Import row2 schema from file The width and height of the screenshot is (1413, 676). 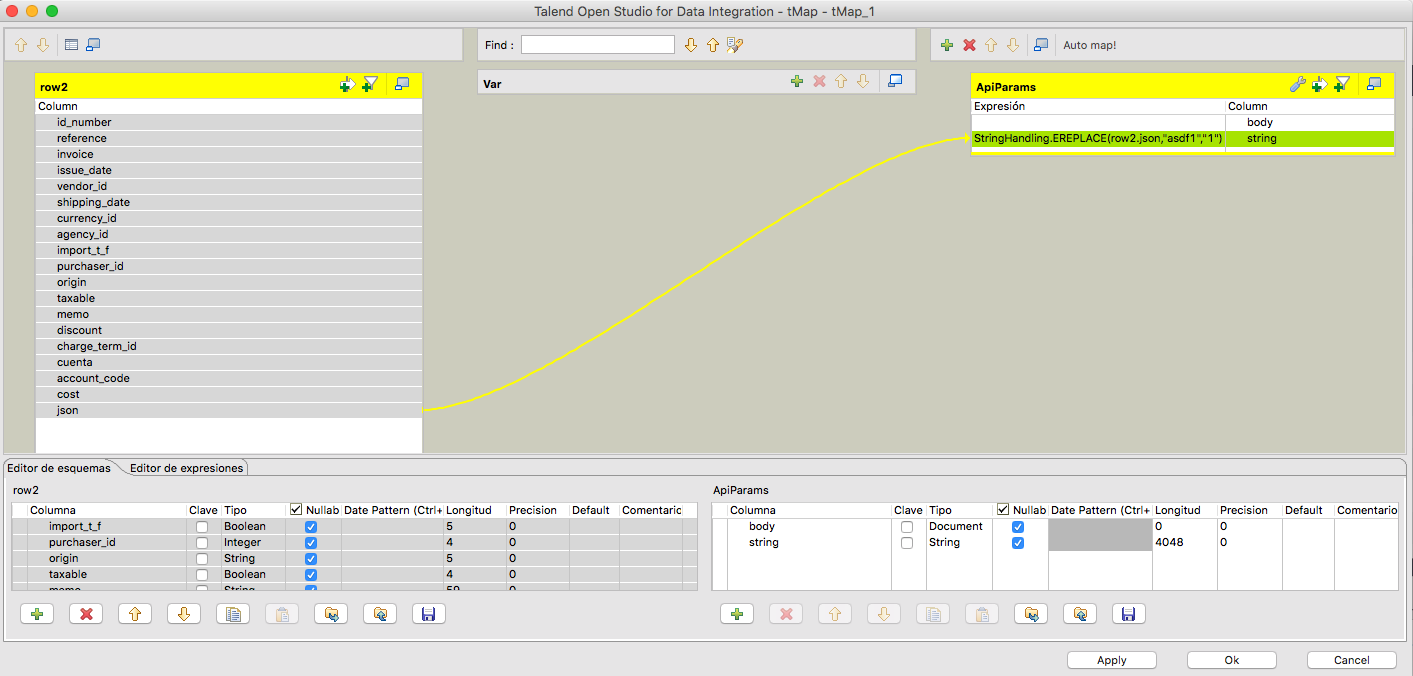pyautogui.click(x=331, y=614)
